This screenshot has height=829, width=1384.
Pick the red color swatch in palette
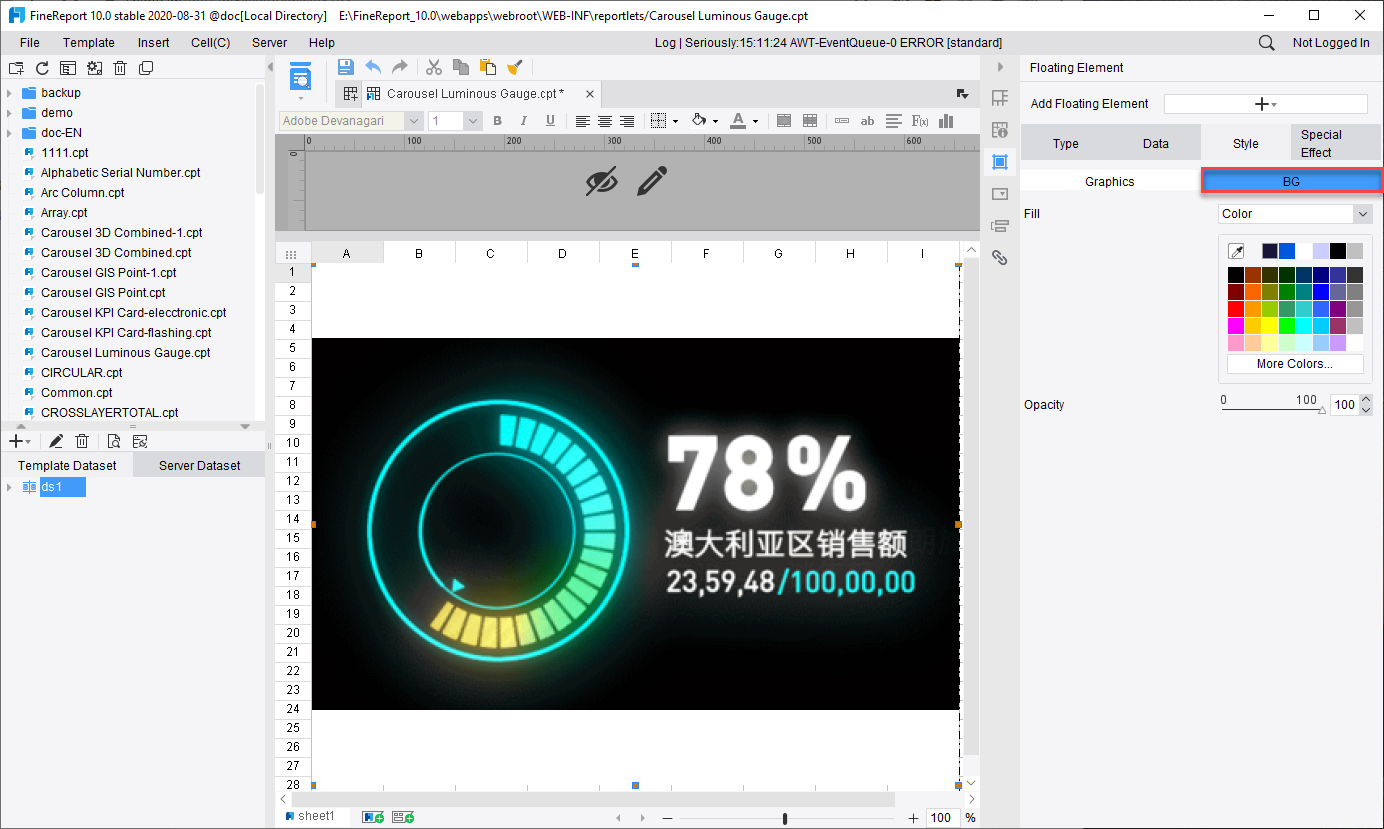(x=1236, y=309)
